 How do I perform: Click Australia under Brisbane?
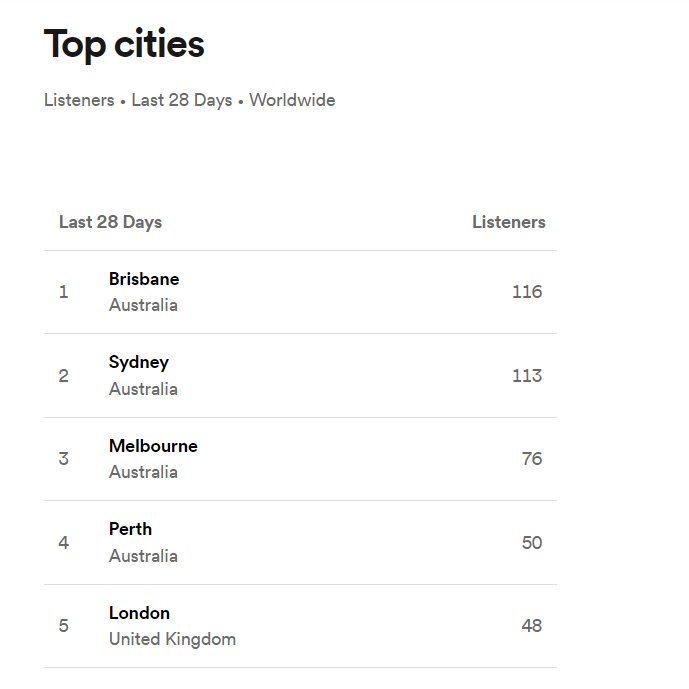coord(143,305)
